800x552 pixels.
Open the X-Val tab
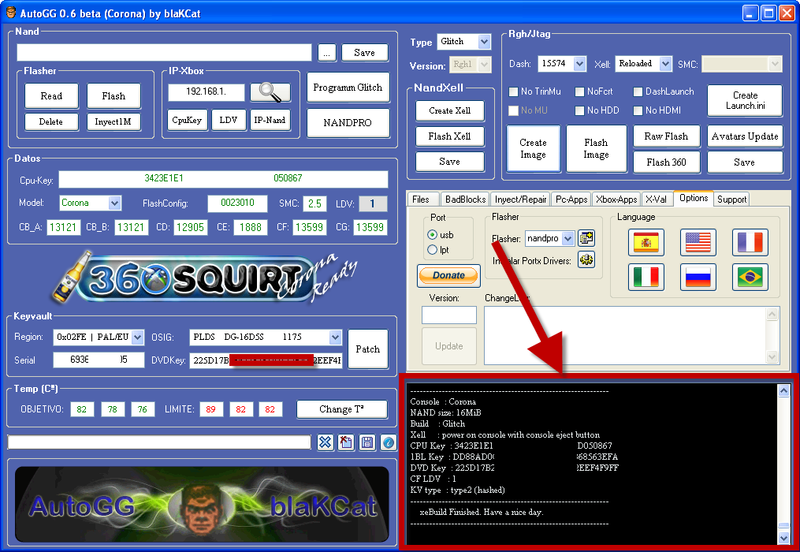pyautogui.click(x=656, y=199)
